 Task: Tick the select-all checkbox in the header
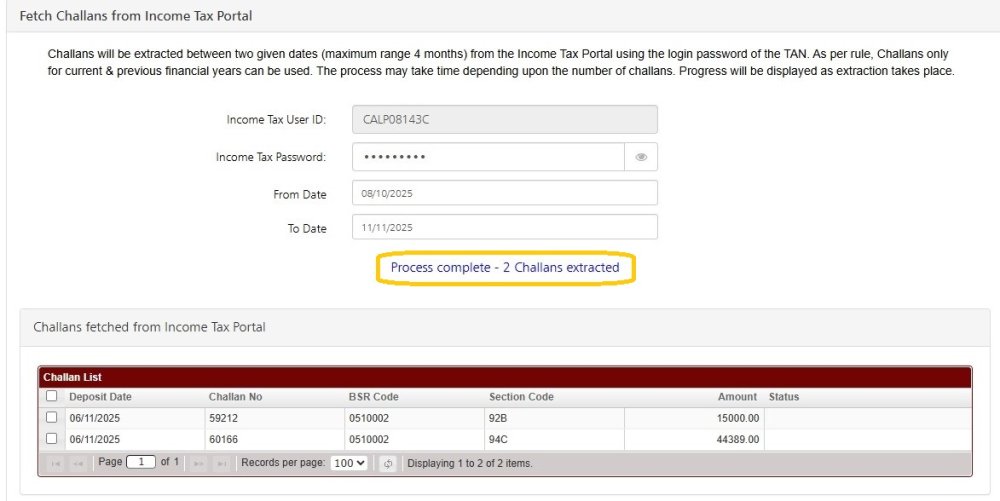[52, 396]
